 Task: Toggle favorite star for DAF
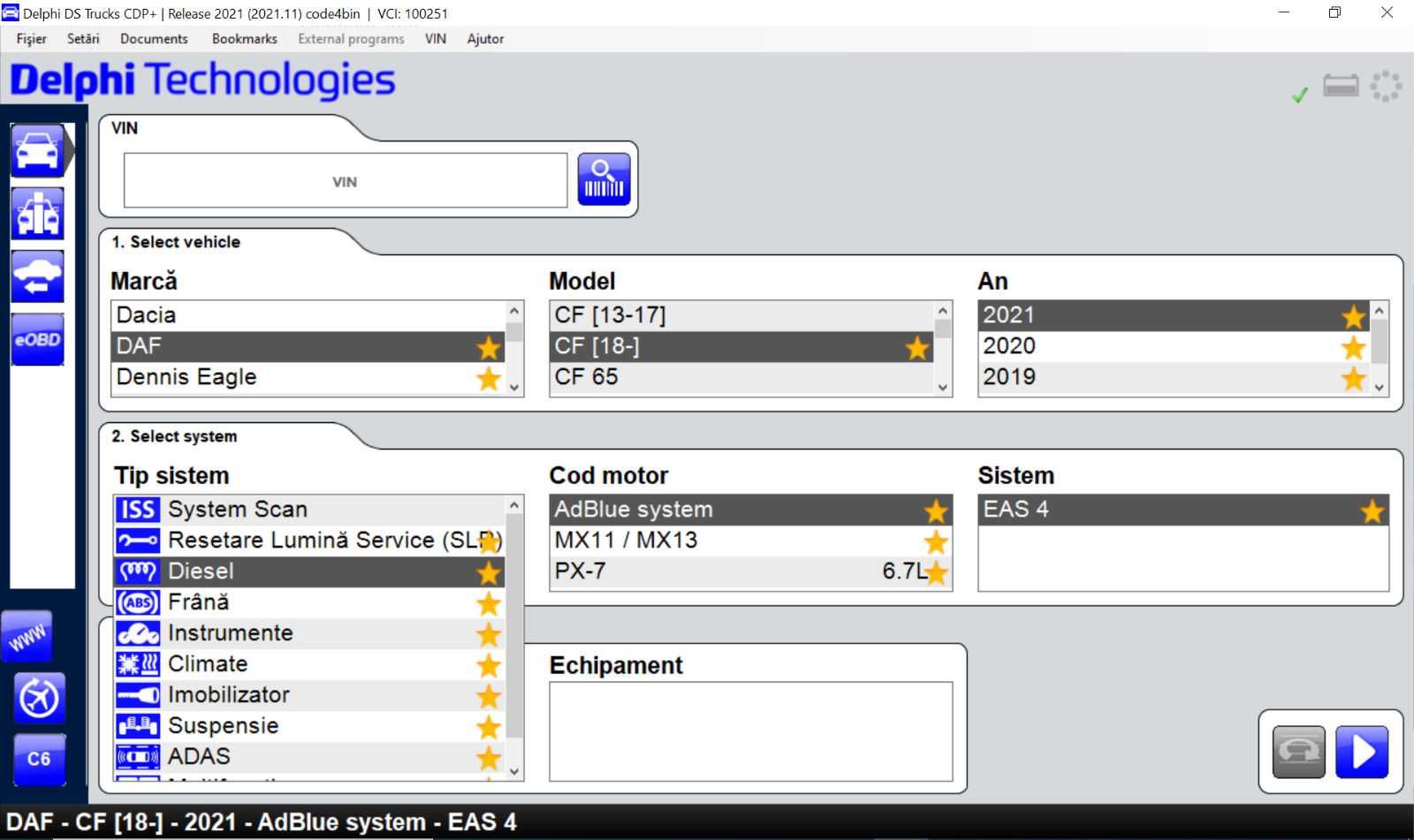pos(489,347)
